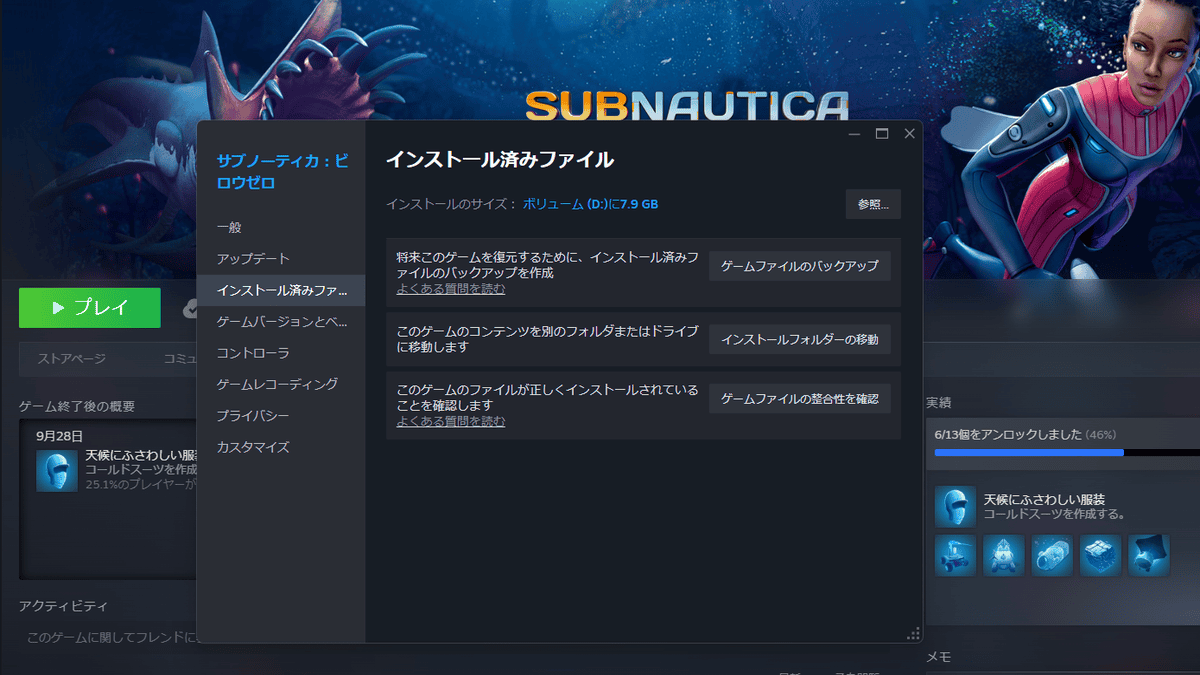
Task: Click the ボリューム (D:)に7.9 GB link
Action: click(590, 204)
